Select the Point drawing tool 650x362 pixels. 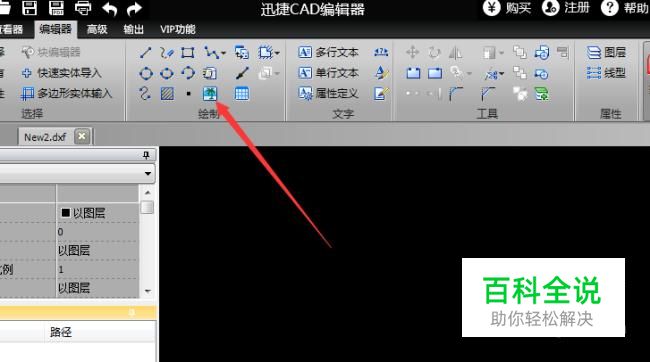click(x=188, y=94)
